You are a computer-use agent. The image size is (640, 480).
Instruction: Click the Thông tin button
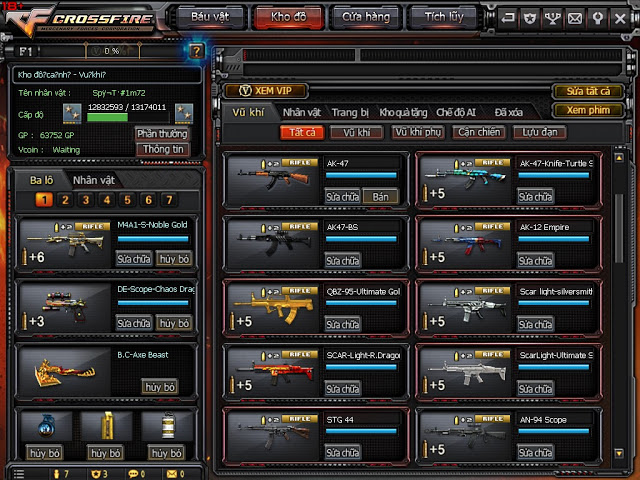coord(163,149)
